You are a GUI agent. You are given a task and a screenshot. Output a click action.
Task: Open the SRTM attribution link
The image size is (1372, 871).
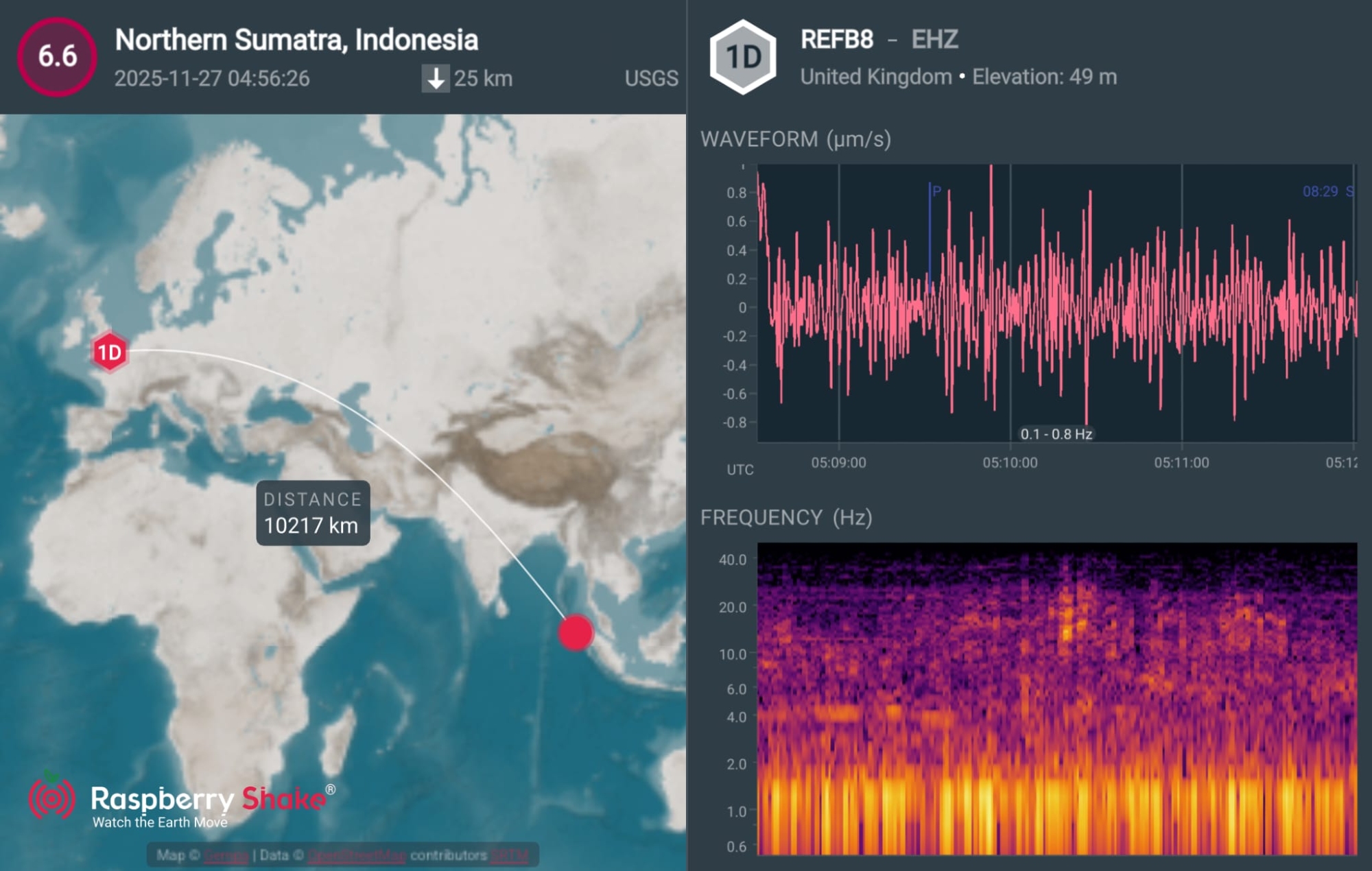pos(509,855)
